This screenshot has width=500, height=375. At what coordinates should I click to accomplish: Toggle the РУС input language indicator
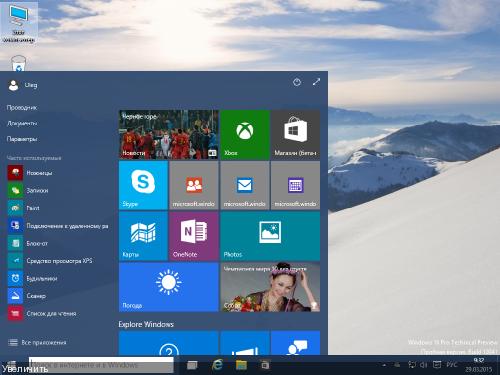coord(452,365)
